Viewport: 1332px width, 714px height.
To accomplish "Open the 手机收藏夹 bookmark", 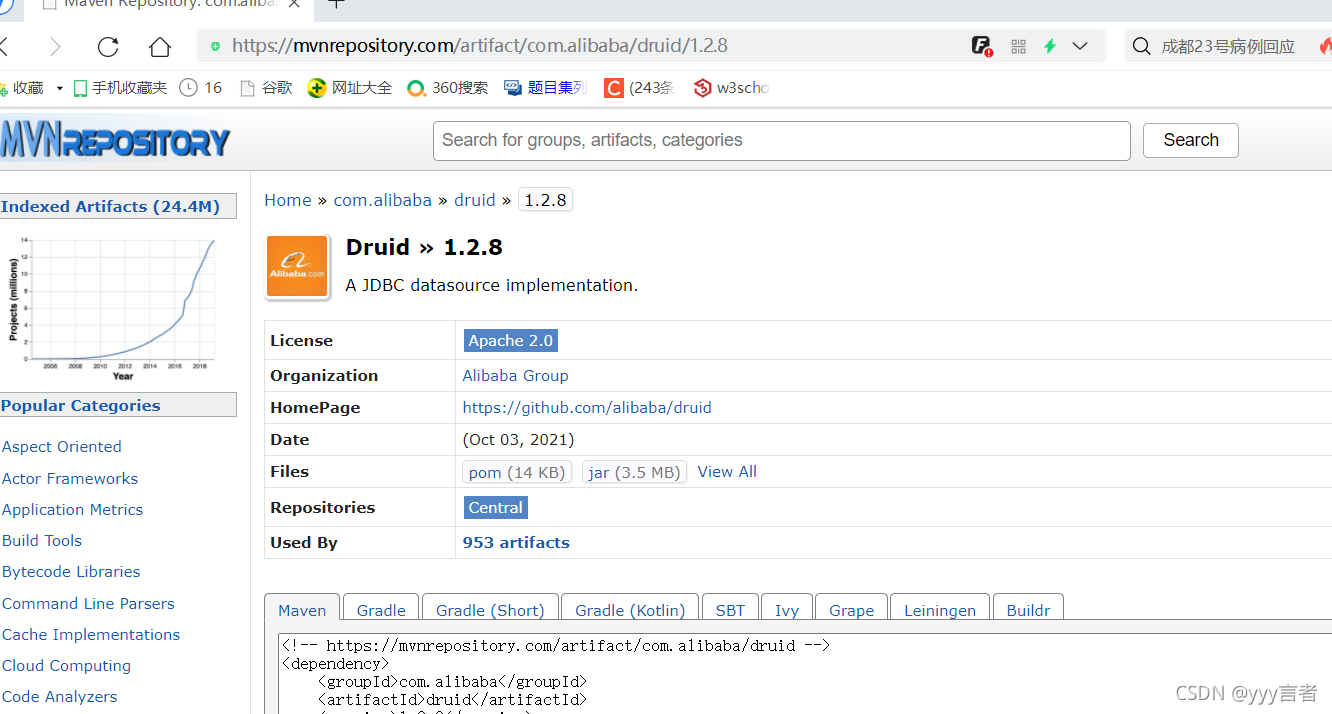I will click(x=120, y=88).
